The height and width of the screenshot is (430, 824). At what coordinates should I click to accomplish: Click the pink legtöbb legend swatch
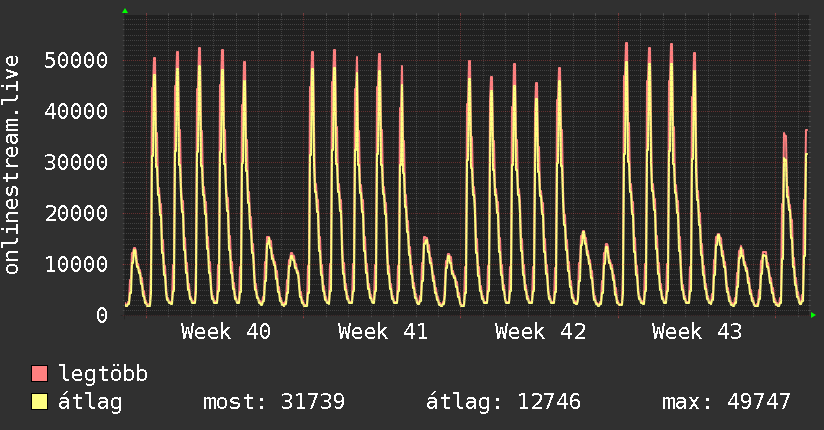click(39, 373)
